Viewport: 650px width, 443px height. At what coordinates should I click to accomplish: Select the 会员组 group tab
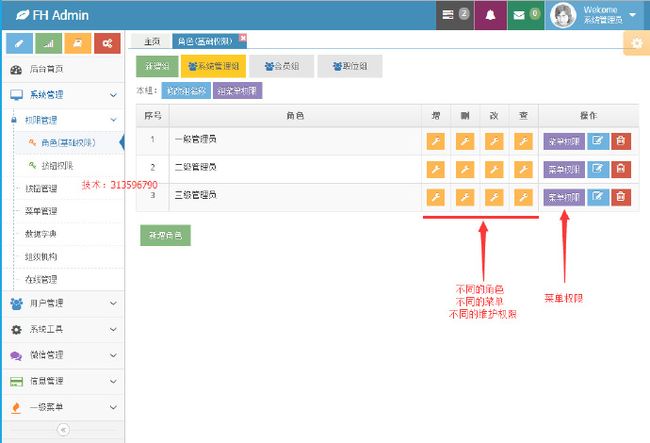281,66
